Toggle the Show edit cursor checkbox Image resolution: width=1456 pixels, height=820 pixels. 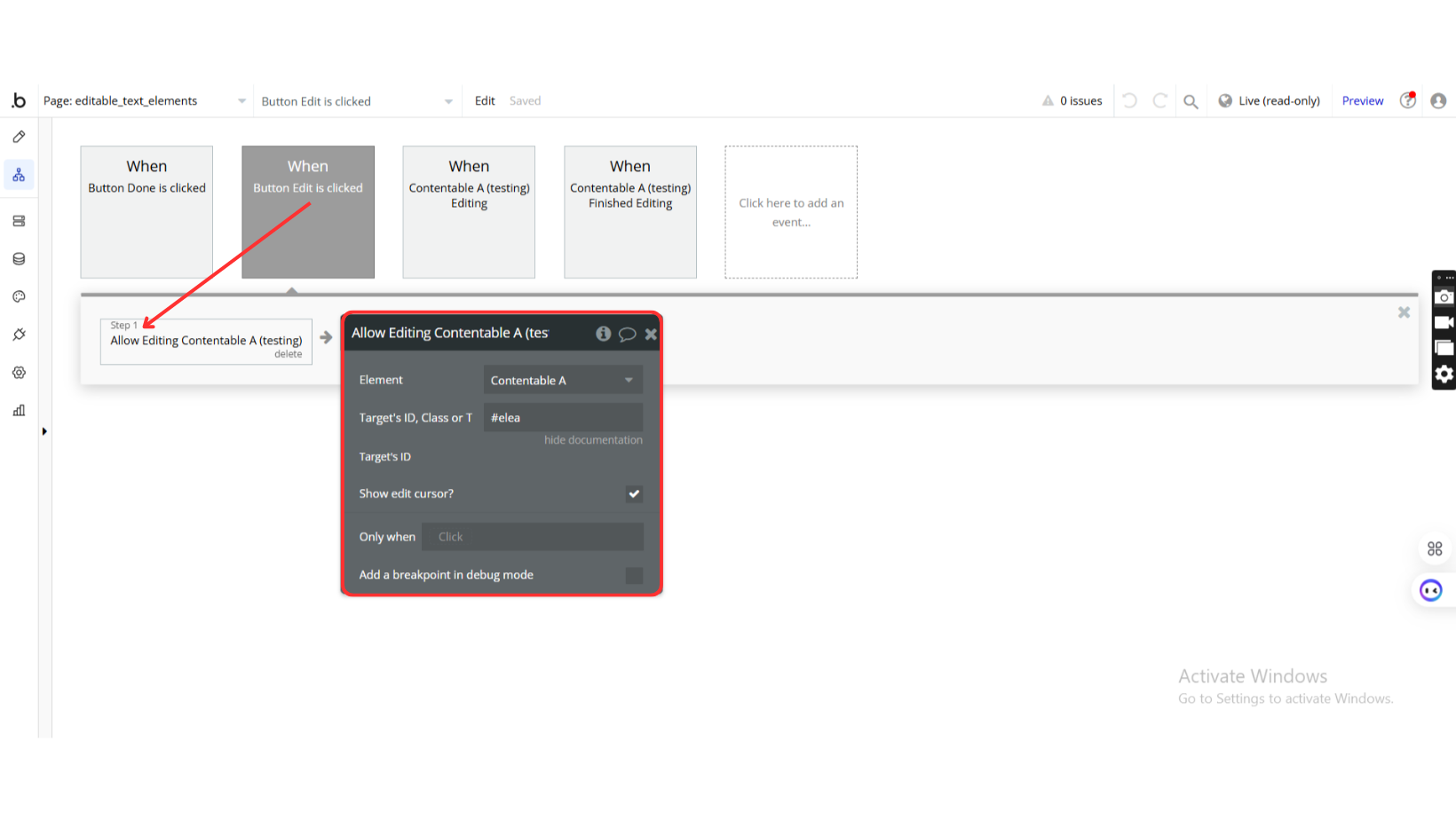coord(634,493)
